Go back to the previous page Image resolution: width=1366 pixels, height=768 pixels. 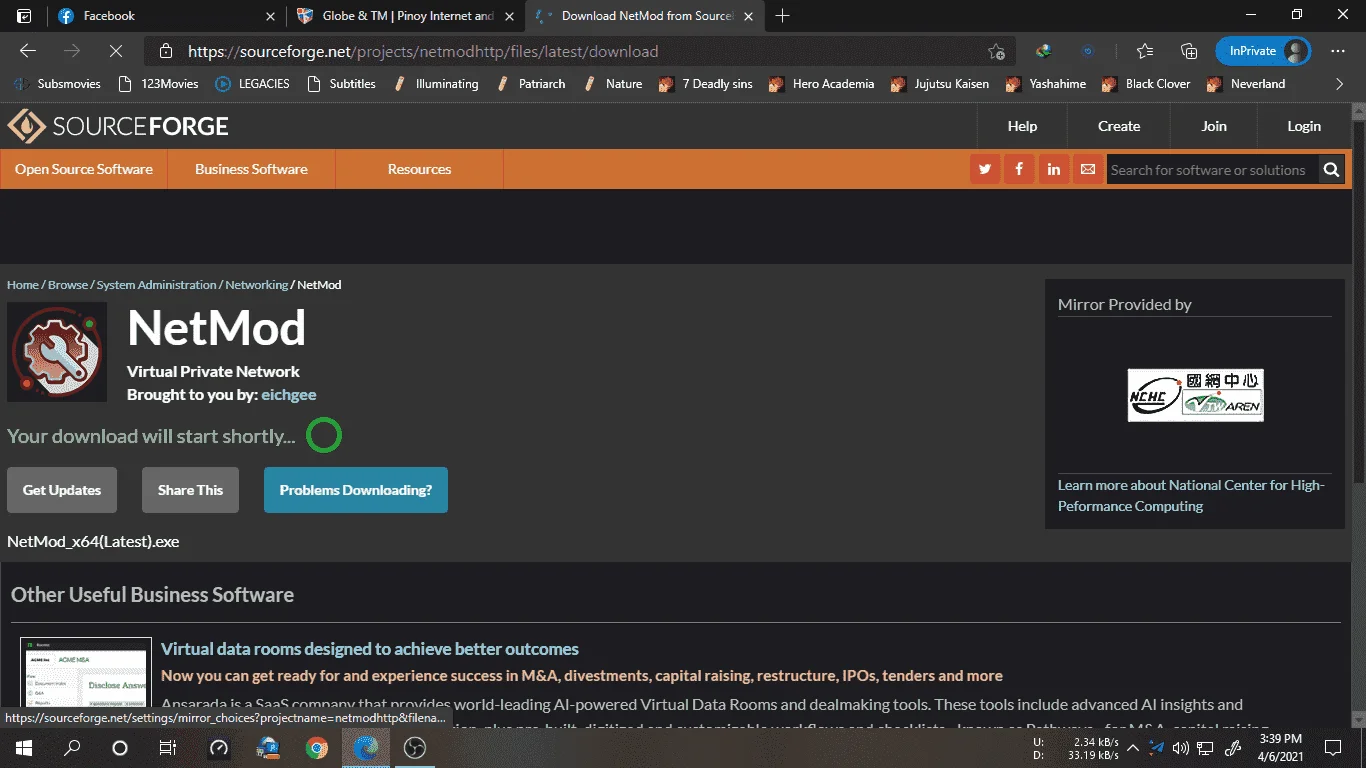point(28,51)
